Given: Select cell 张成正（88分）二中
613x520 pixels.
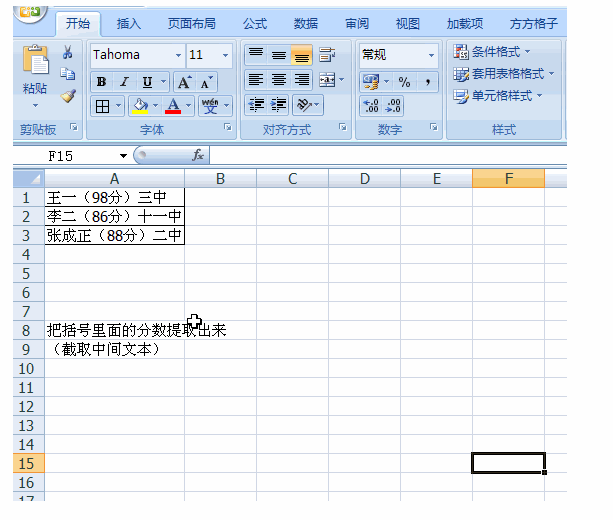Looking at the screenshot, I should pyautogui.click(x=115, y=235).
